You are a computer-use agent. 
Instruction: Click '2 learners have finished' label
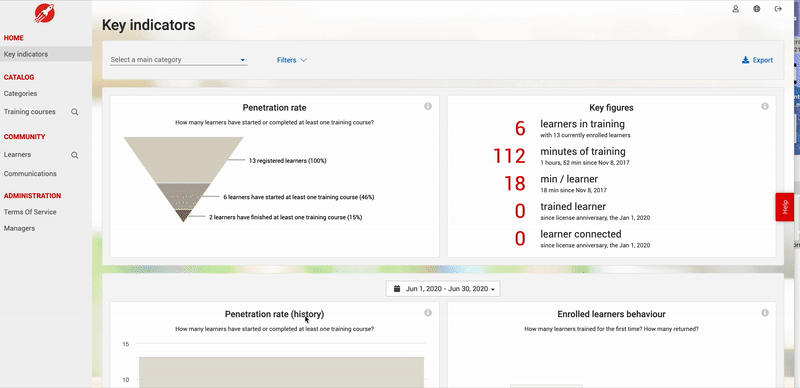[286, 217]
